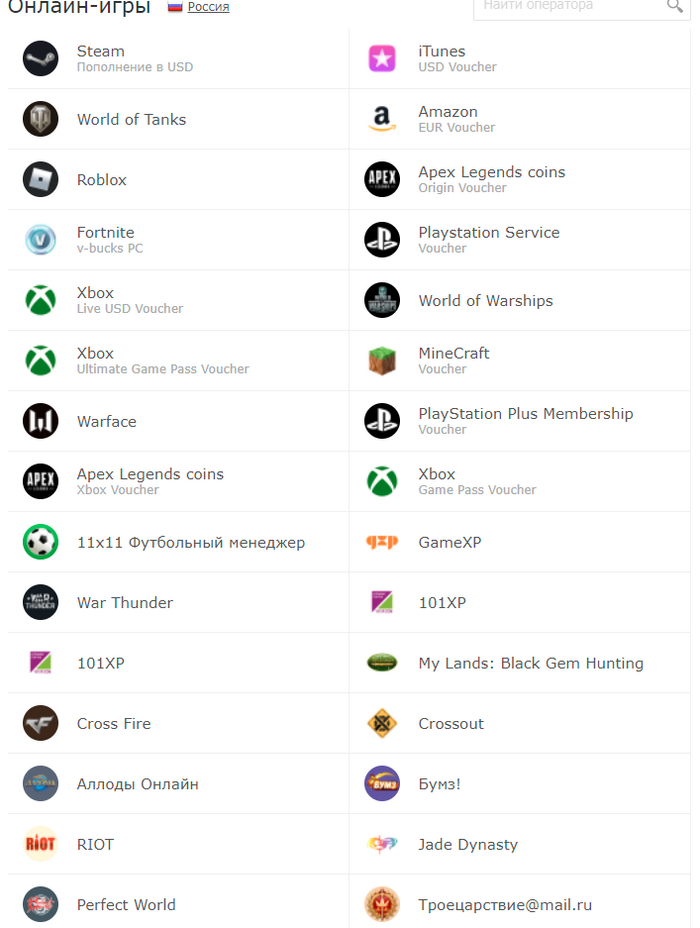Click the iTunes star icon
The image size is (700, 928).
point(382,58)
